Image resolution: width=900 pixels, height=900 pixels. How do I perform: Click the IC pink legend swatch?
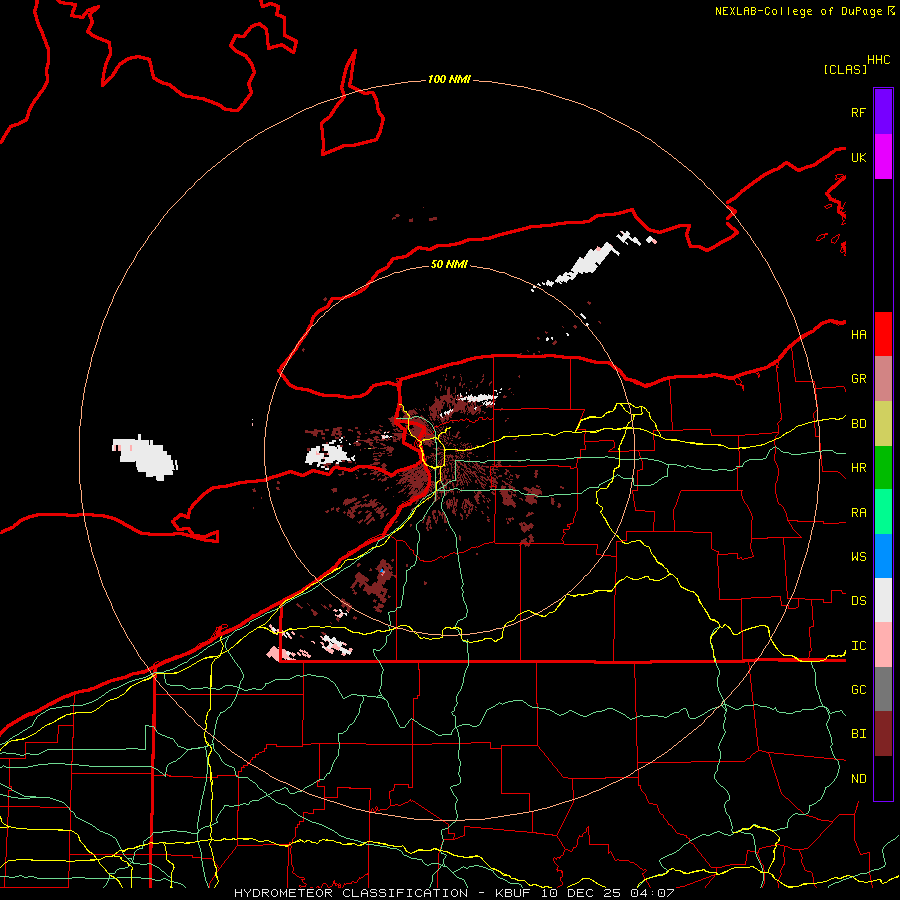883,645
